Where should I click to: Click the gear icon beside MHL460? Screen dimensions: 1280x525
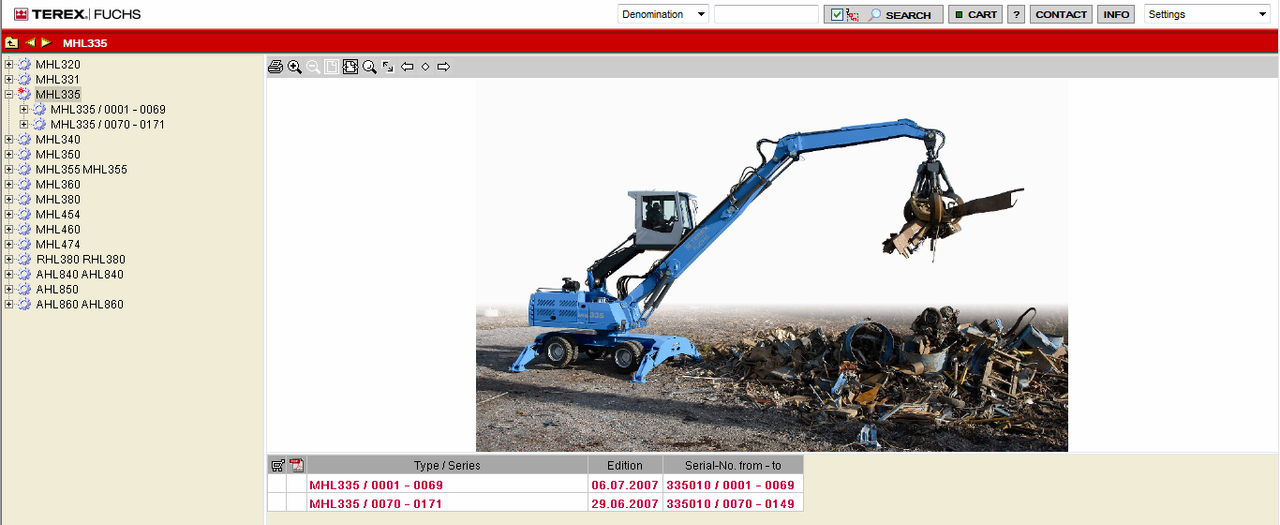click(25, 230)
